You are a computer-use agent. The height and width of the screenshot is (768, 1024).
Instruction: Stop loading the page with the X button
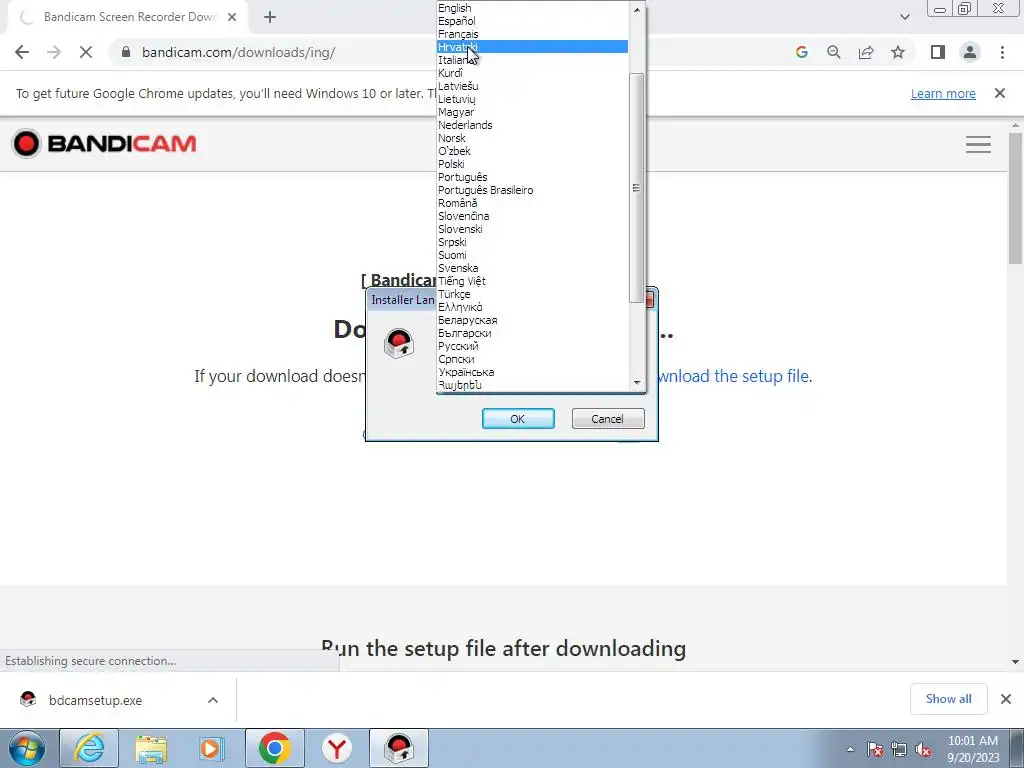tap(86, 52)
